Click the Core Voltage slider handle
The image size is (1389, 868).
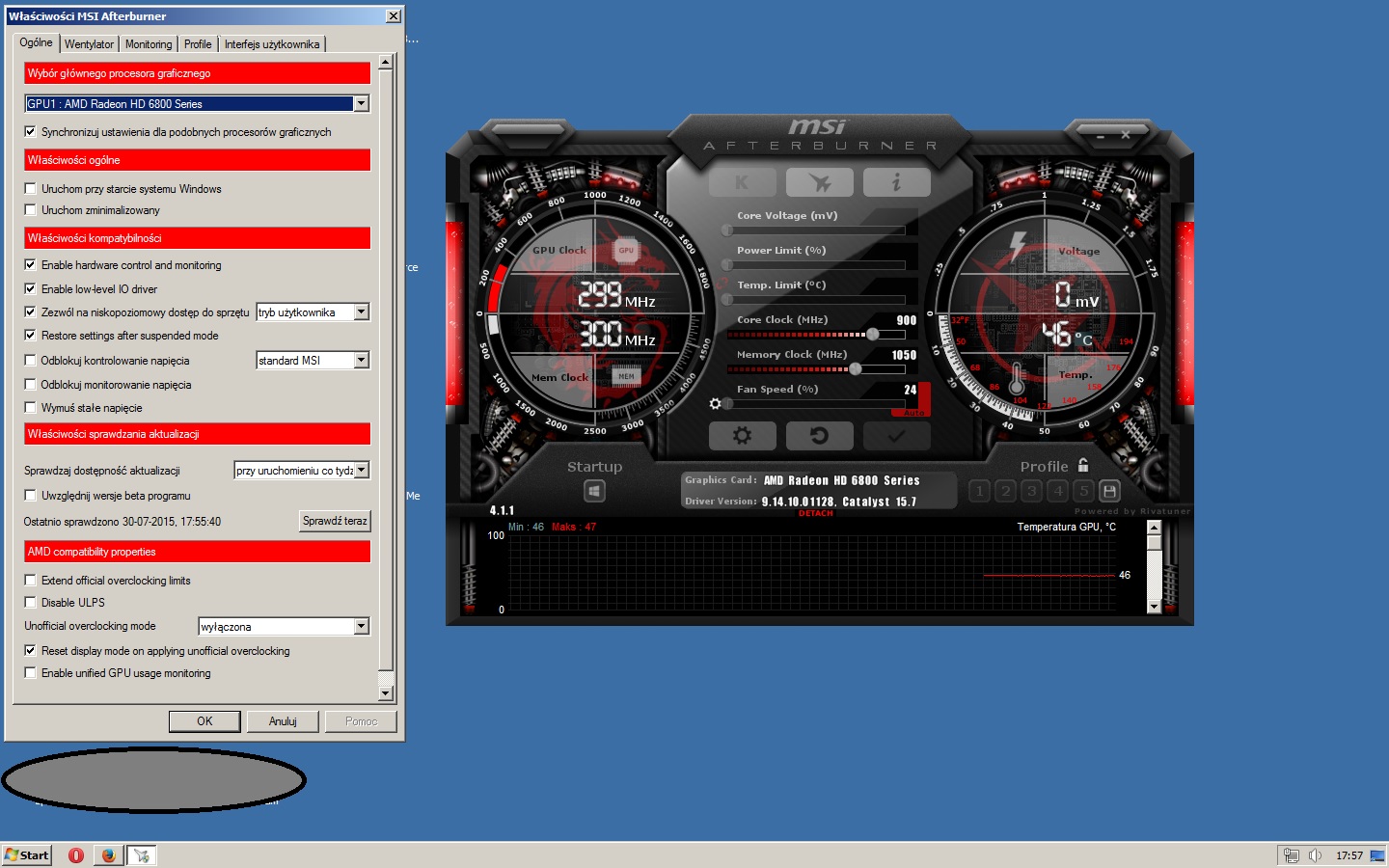coord(727,231)
